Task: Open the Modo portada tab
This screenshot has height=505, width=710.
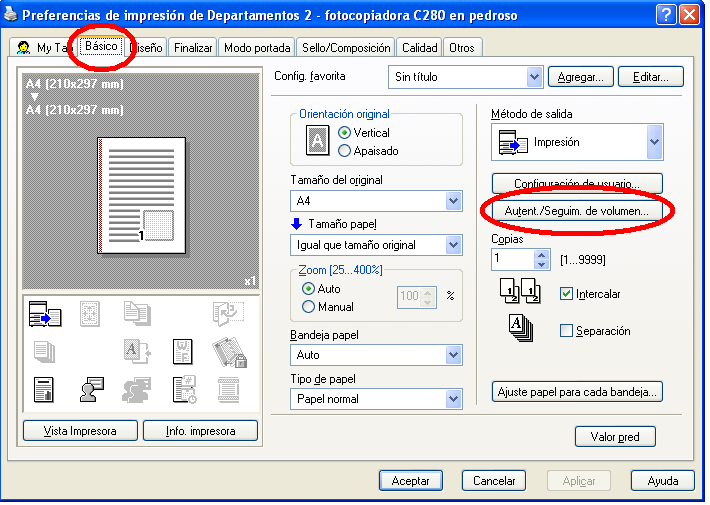Action: 257,48
